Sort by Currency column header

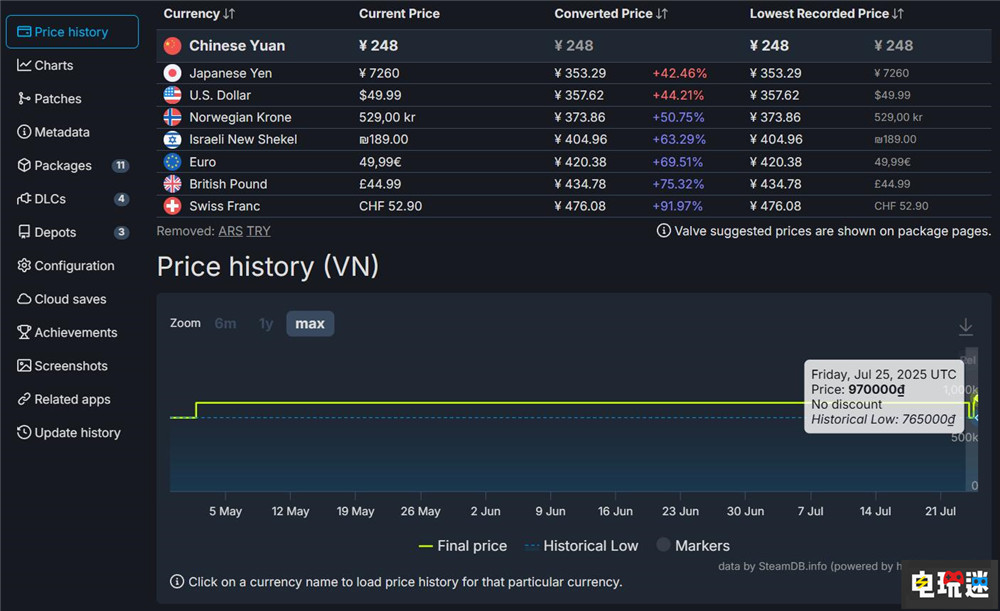tap(199, 14)
